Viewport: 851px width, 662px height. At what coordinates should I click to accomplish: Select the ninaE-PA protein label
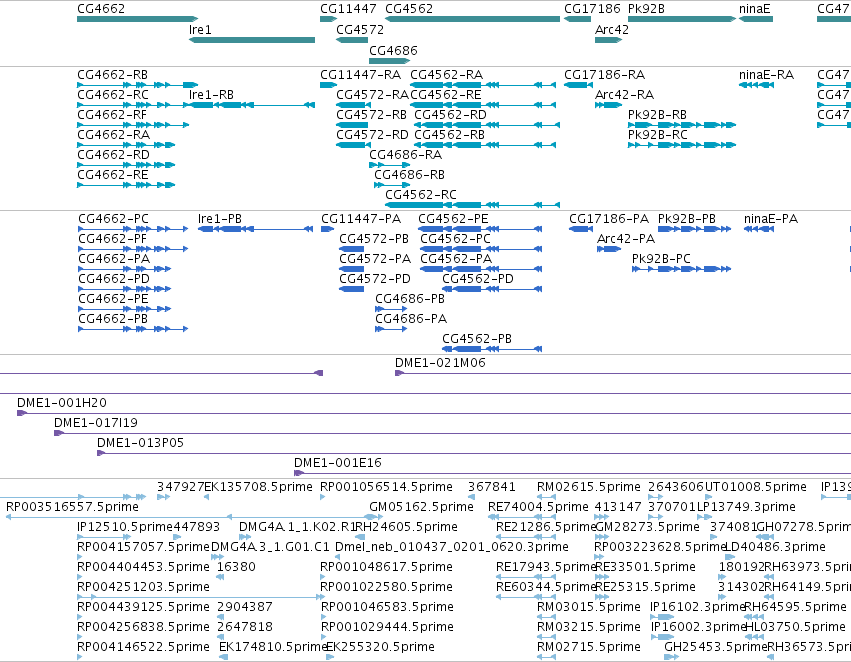[771, 219]
